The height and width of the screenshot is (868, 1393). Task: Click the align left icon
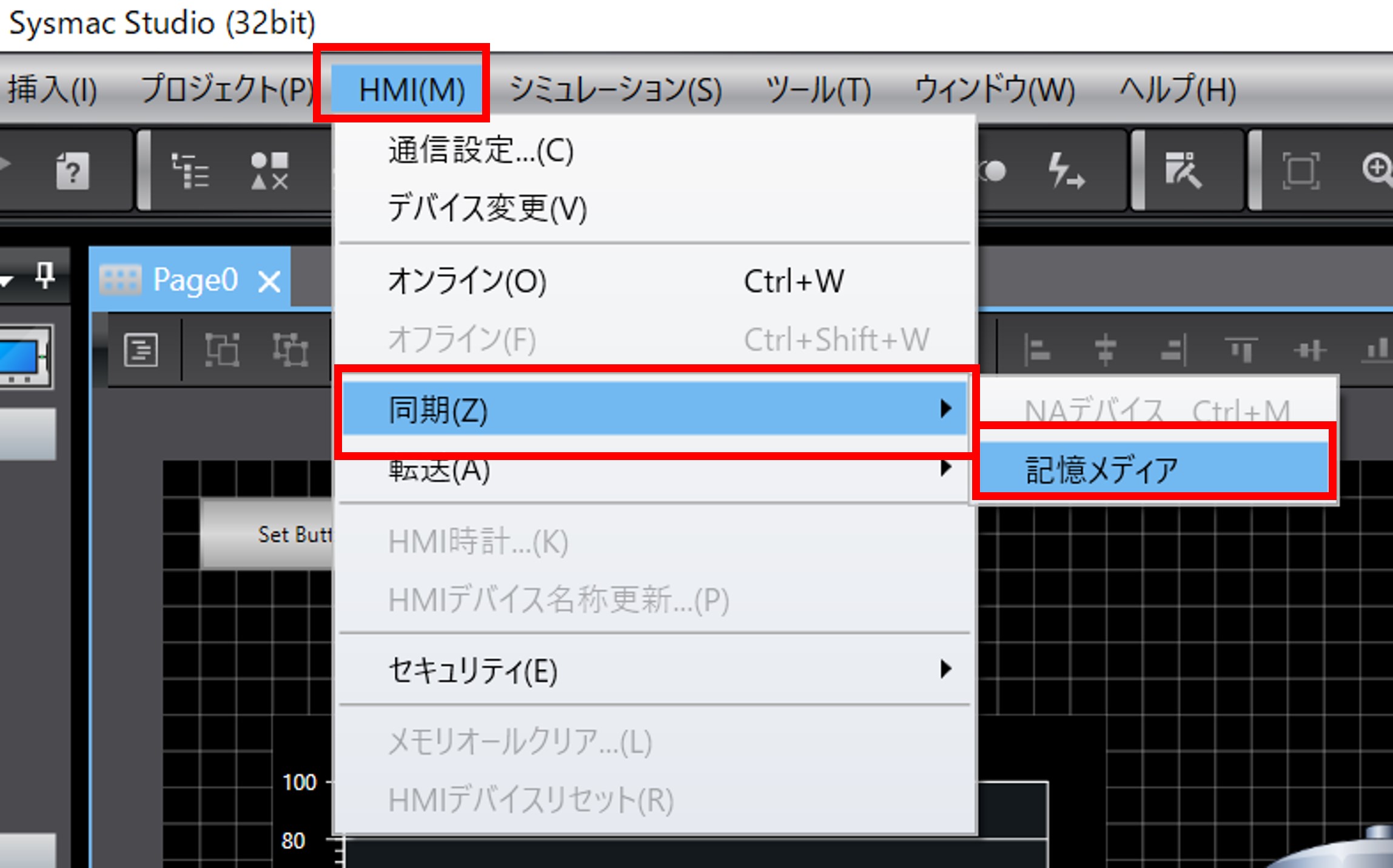(x=1036, y=350)
